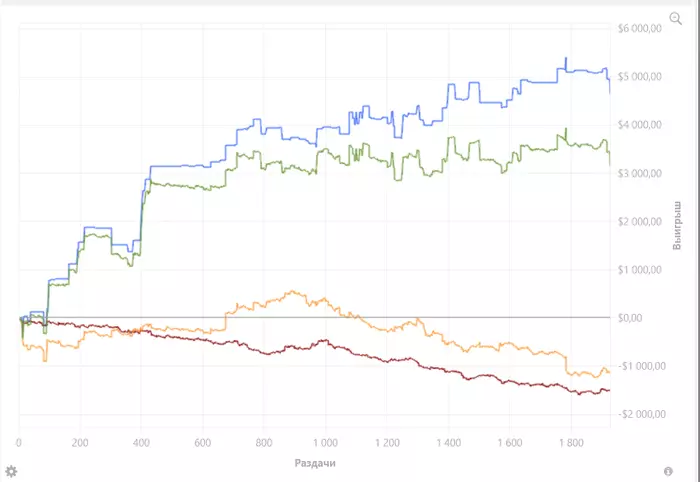The width and height of the screenshot is (700, 482).
Task: Select the $5 000,00 y-axis label
Action: tap(640, 77)
